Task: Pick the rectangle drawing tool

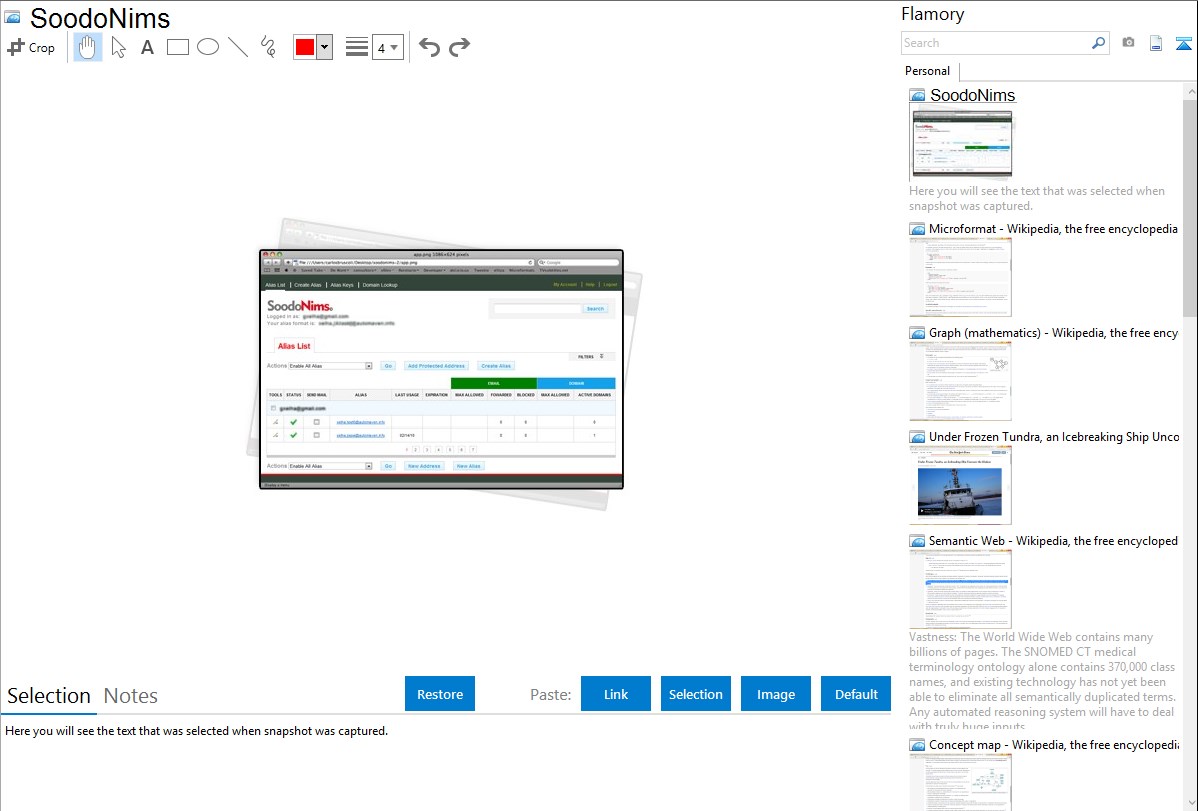Action: click(177, 47)
